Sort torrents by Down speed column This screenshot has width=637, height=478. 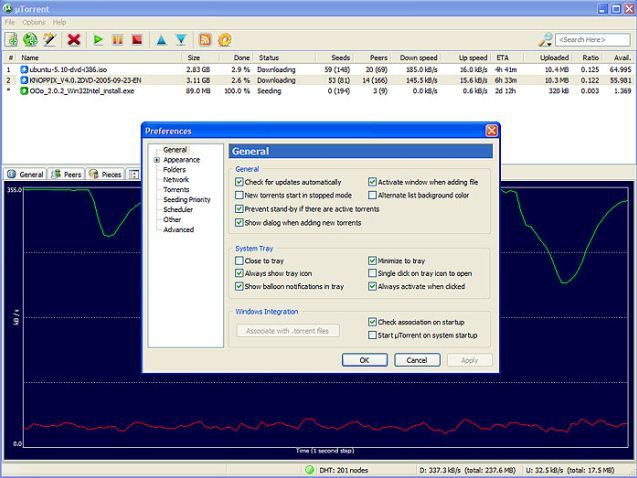pos(416,58)
